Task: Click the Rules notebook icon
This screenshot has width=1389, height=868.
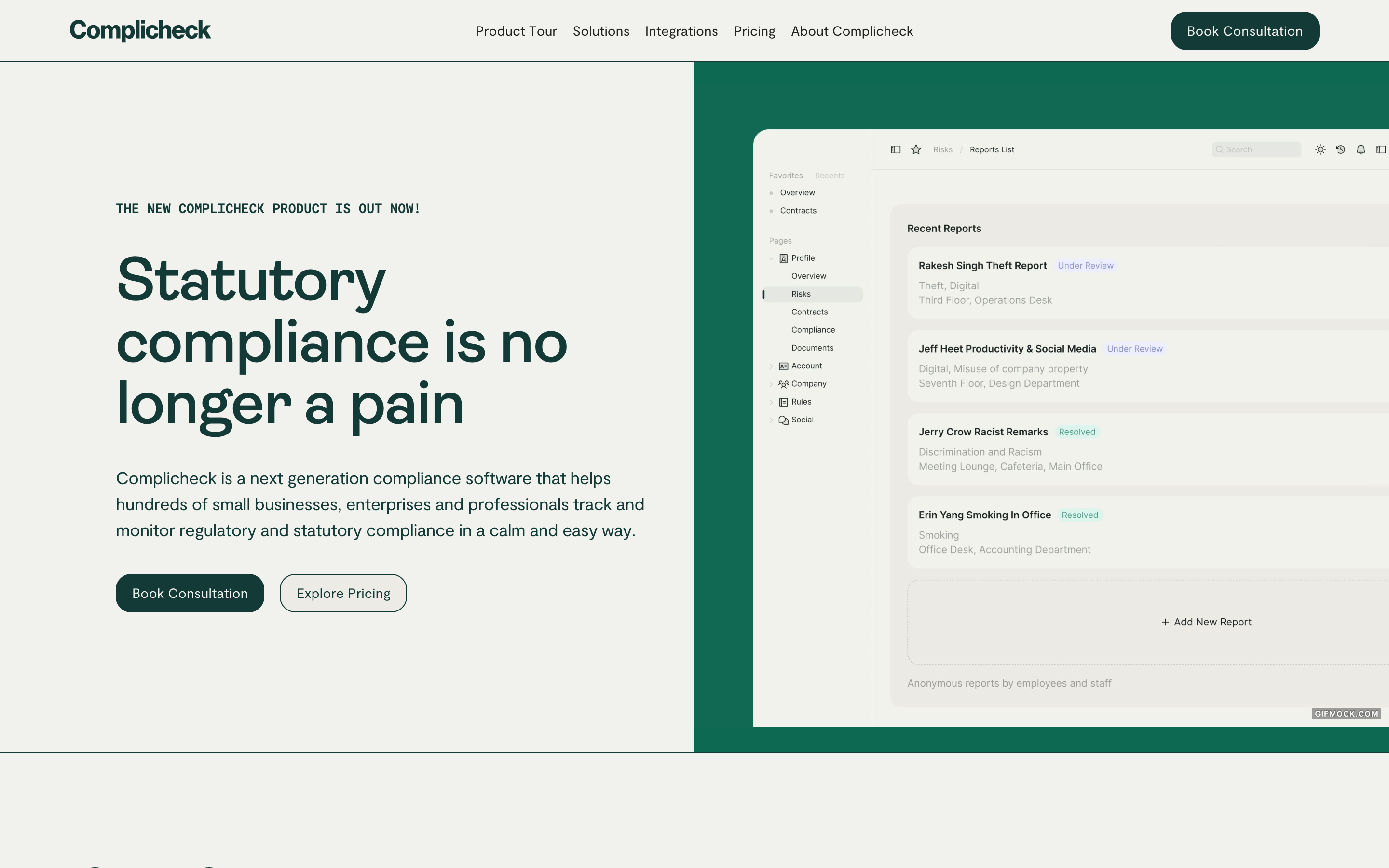Action: pyautogui.click(x=783, y=403)
